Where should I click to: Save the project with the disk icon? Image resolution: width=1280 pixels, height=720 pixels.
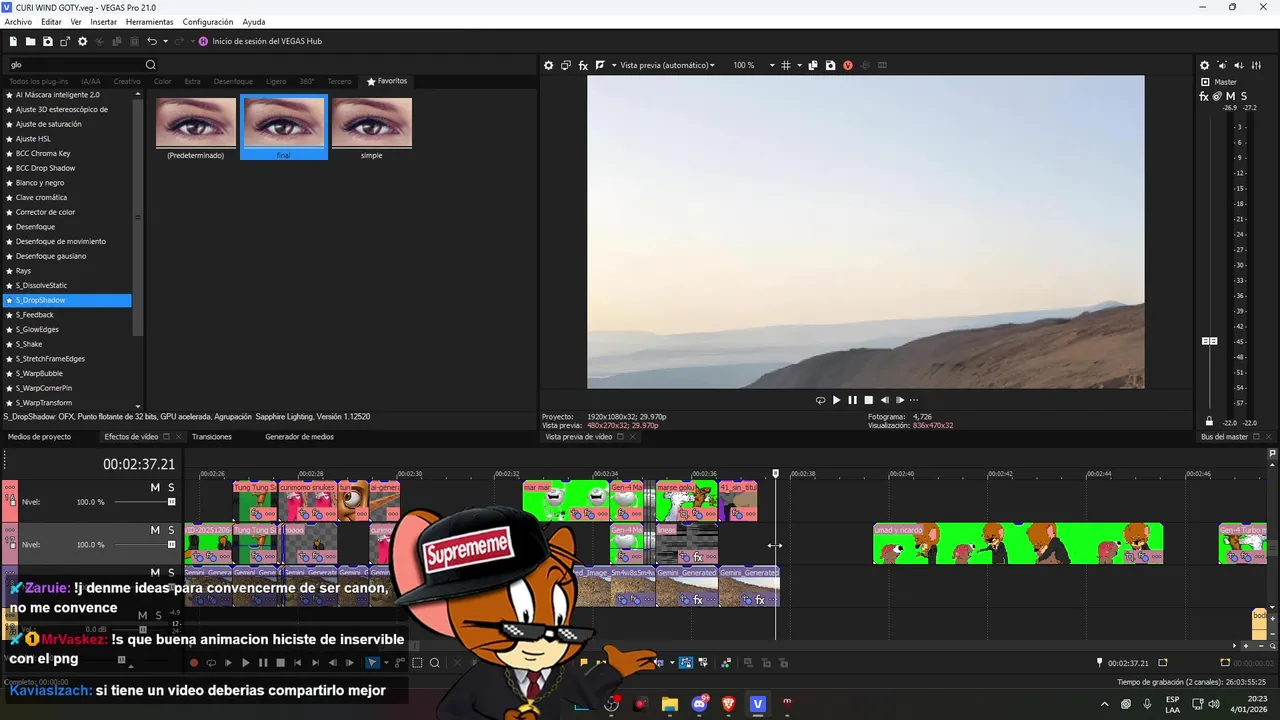point(47,41)
